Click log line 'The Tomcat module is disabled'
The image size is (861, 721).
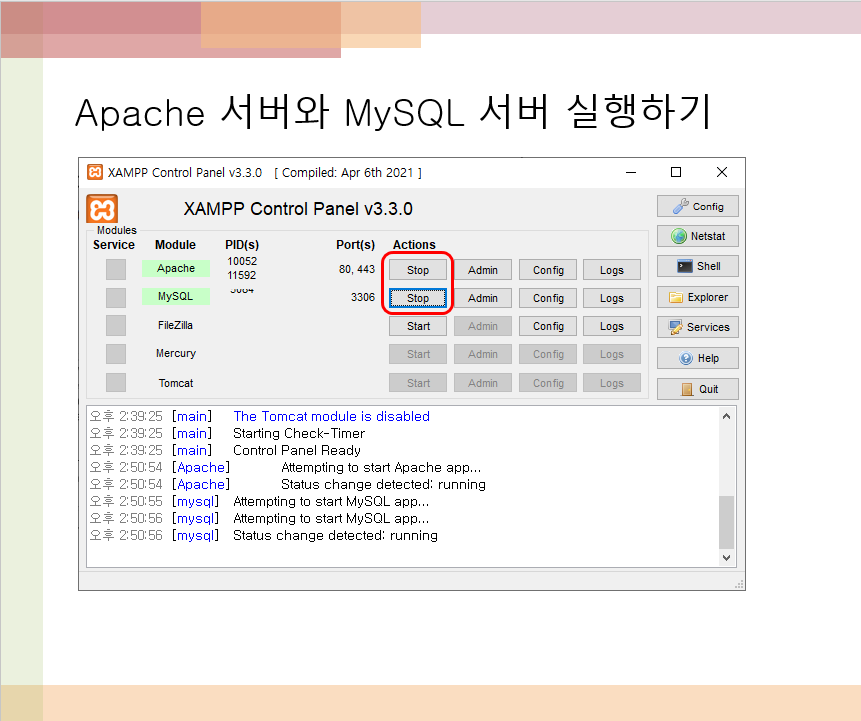click(x=331, y=416)
